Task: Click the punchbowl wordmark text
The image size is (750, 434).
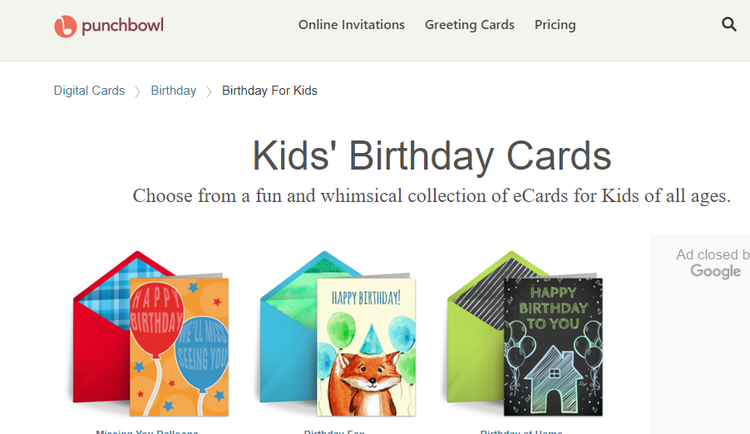Action: point(122,25)
